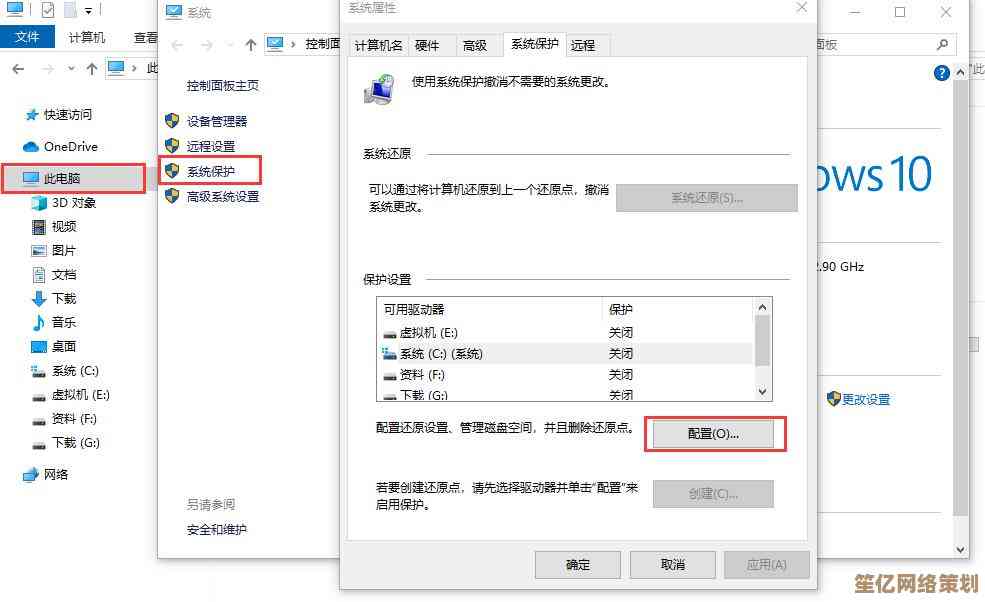Click the 远程设置 shield icon
This screenshot has height=602, width=985.
pos(172,146)
